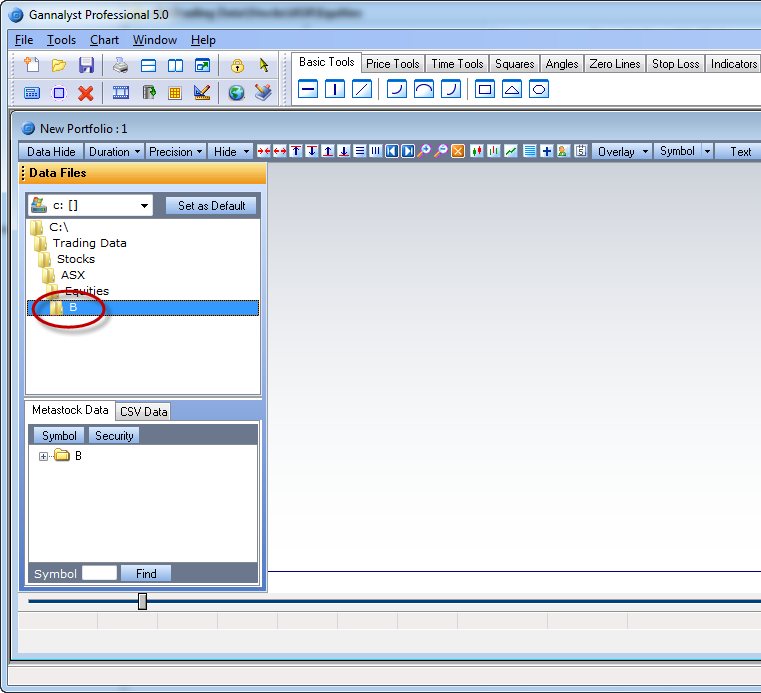Screen dimensions: 761x693
Task: Select the diagonal trend line tool
Action: 362,89
